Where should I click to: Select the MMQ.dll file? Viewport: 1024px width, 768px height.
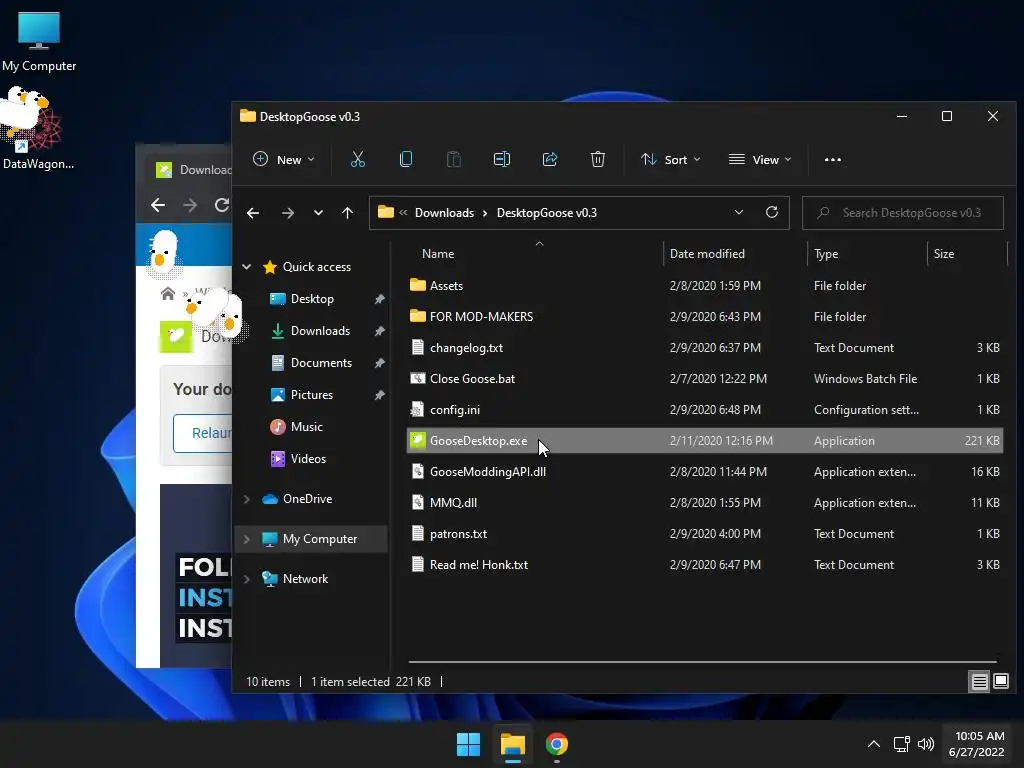click(705, 503)
